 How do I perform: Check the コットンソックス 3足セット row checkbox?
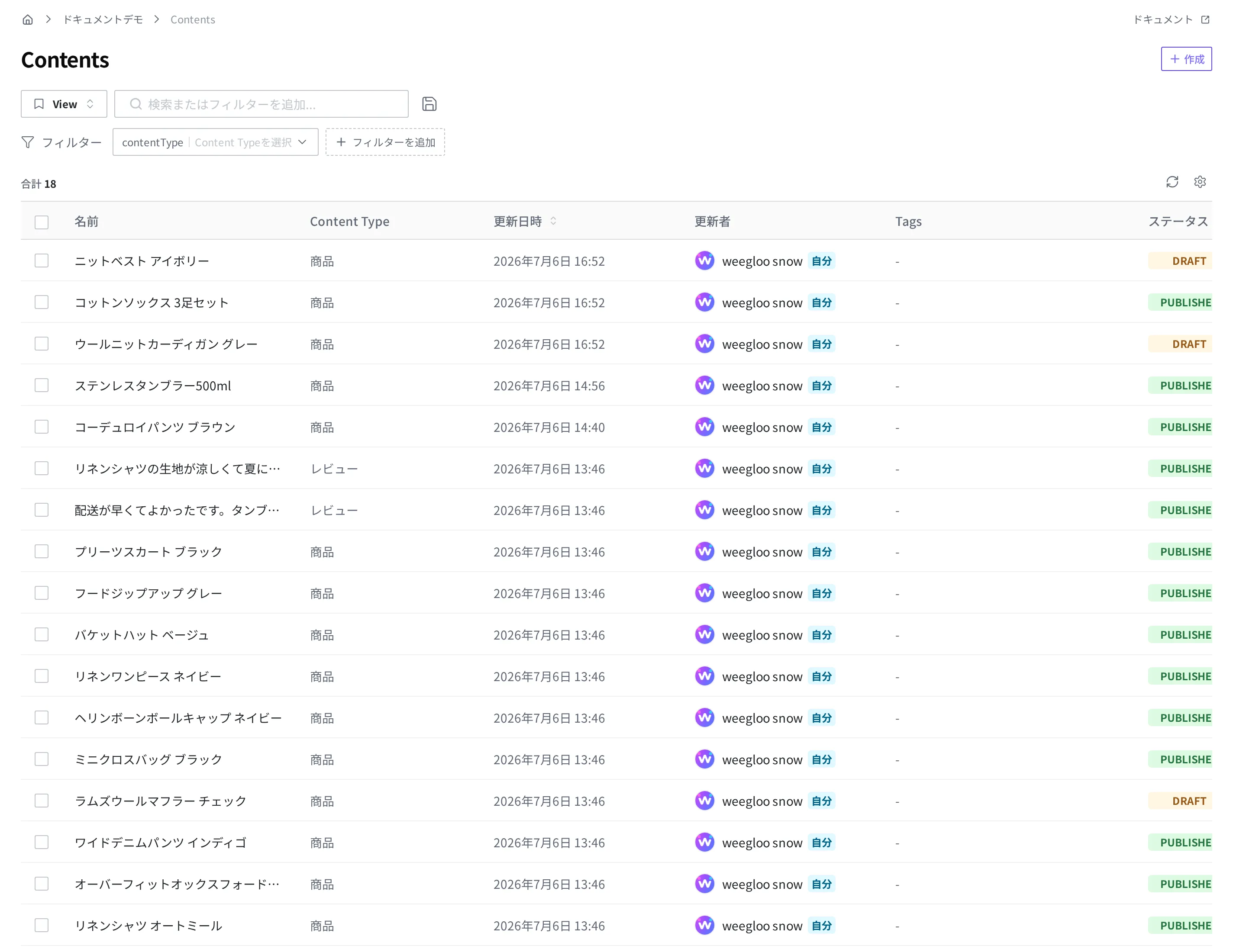pyautogui.click(x=41, y=302)
